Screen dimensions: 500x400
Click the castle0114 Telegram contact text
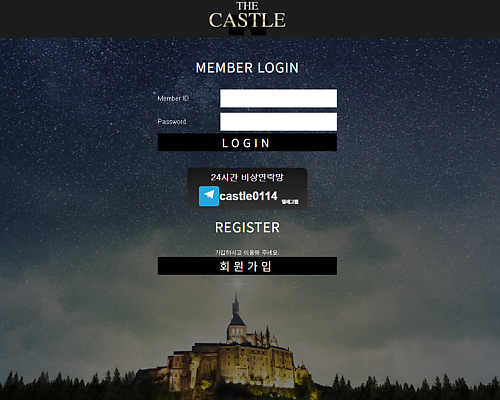[248, 196]
